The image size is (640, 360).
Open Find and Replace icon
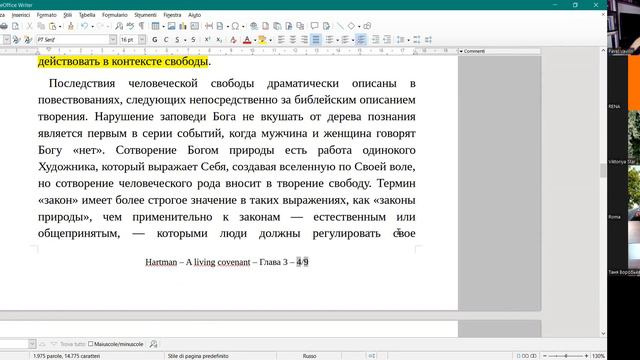[119, 26]
